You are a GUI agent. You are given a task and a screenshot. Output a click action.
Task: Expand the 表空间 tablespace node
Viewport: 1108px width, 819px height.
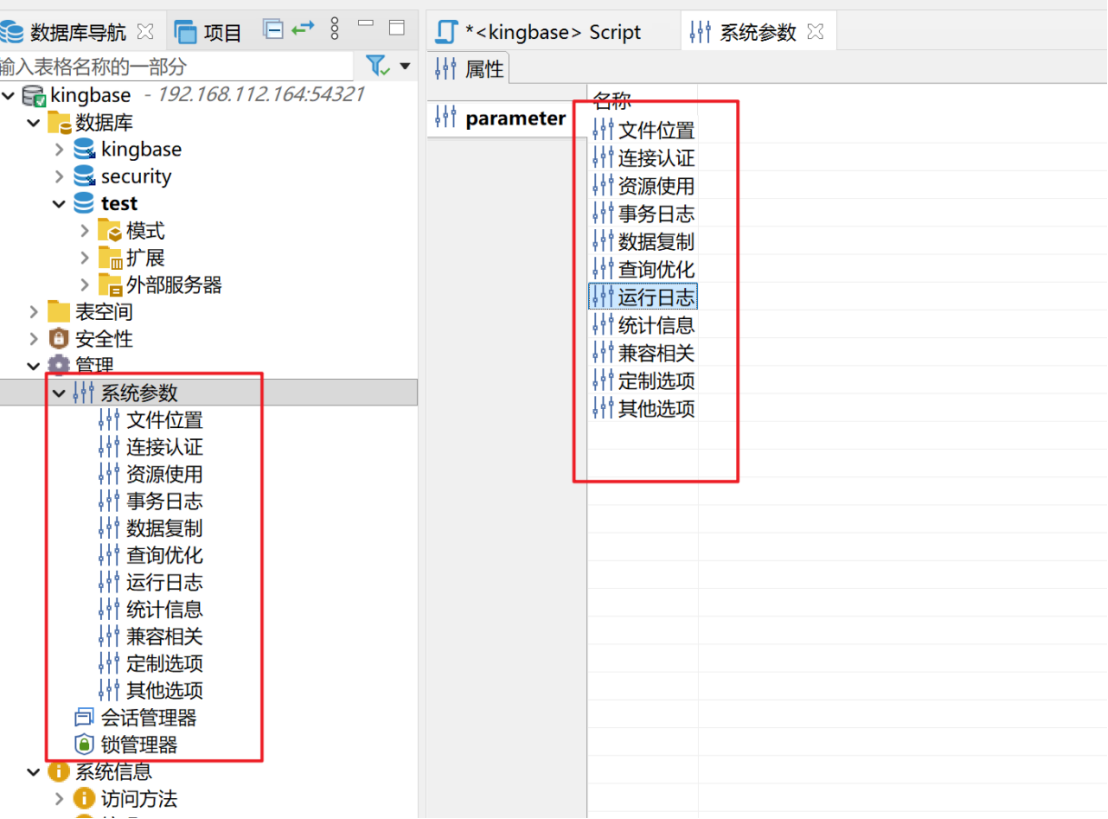(34, 312)
